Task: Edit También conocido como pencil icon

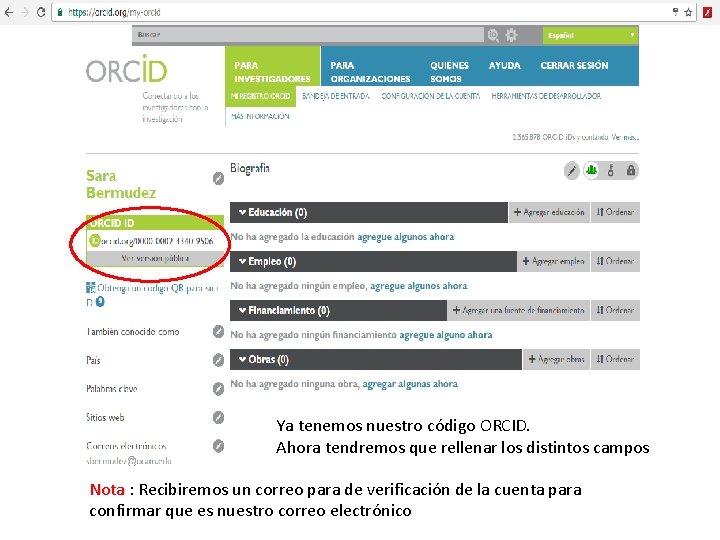Action: pyautogui.click(x=219, y=331)
